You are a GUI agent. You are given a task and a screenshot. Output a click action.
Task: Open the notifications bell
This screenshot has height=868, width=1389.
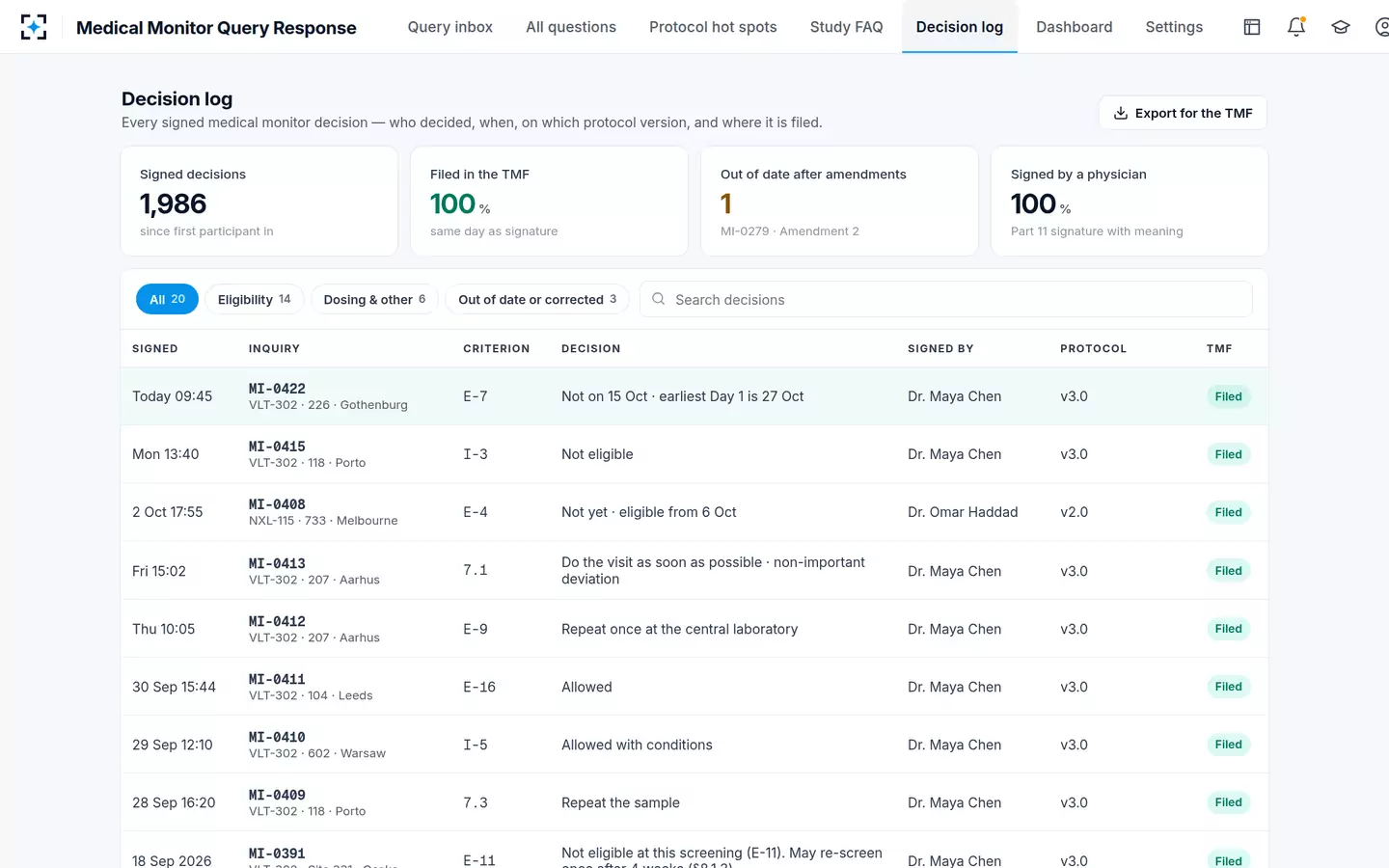pyautogui.click(x=1296, y=27)
